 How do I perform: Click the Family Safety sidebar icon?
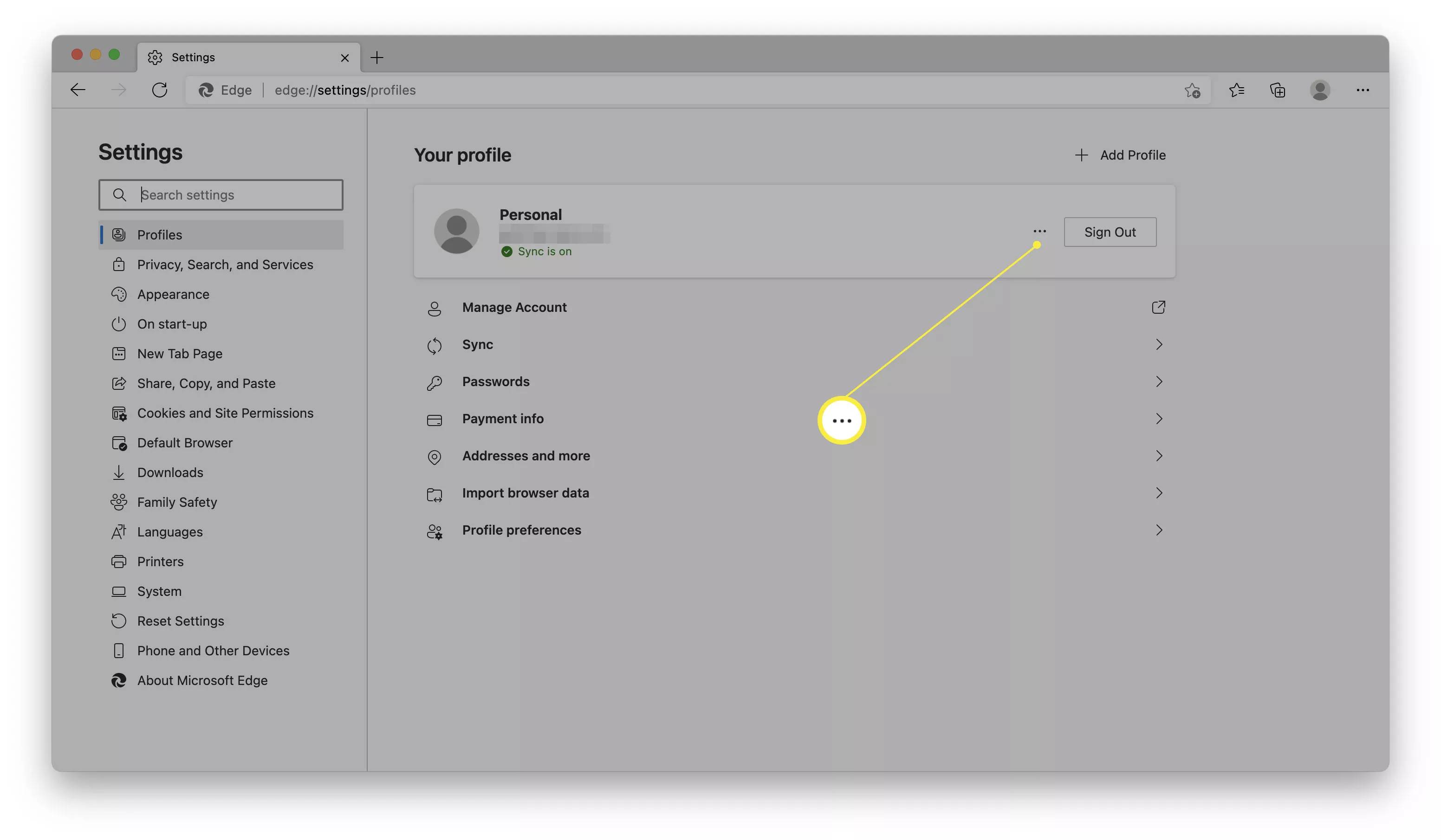point(118,502)
